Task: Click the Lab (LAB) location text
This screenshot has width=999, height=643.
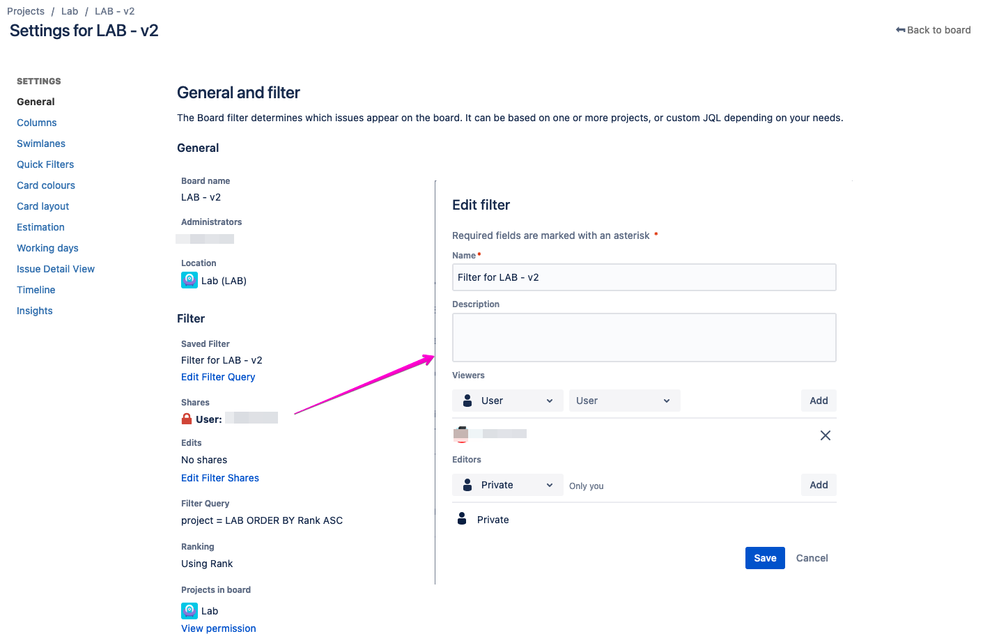Action: coord(224,280)
